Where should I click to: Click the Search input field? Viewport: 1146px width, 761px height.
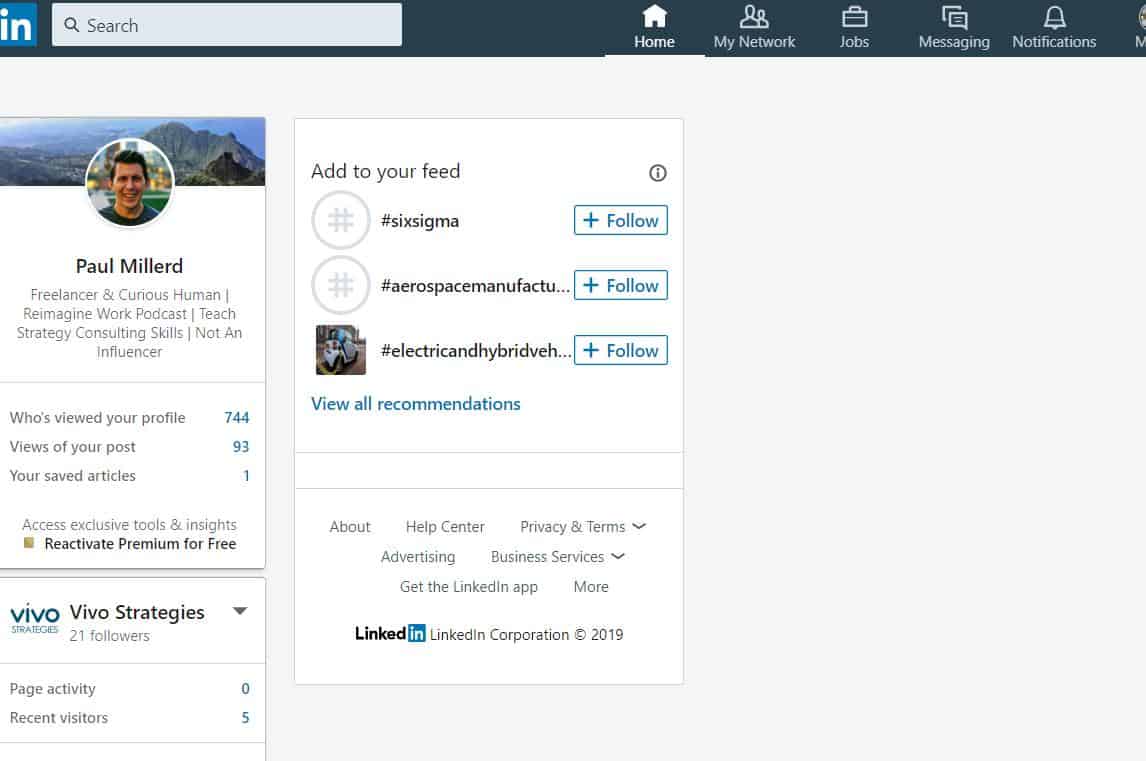(227, 25)
